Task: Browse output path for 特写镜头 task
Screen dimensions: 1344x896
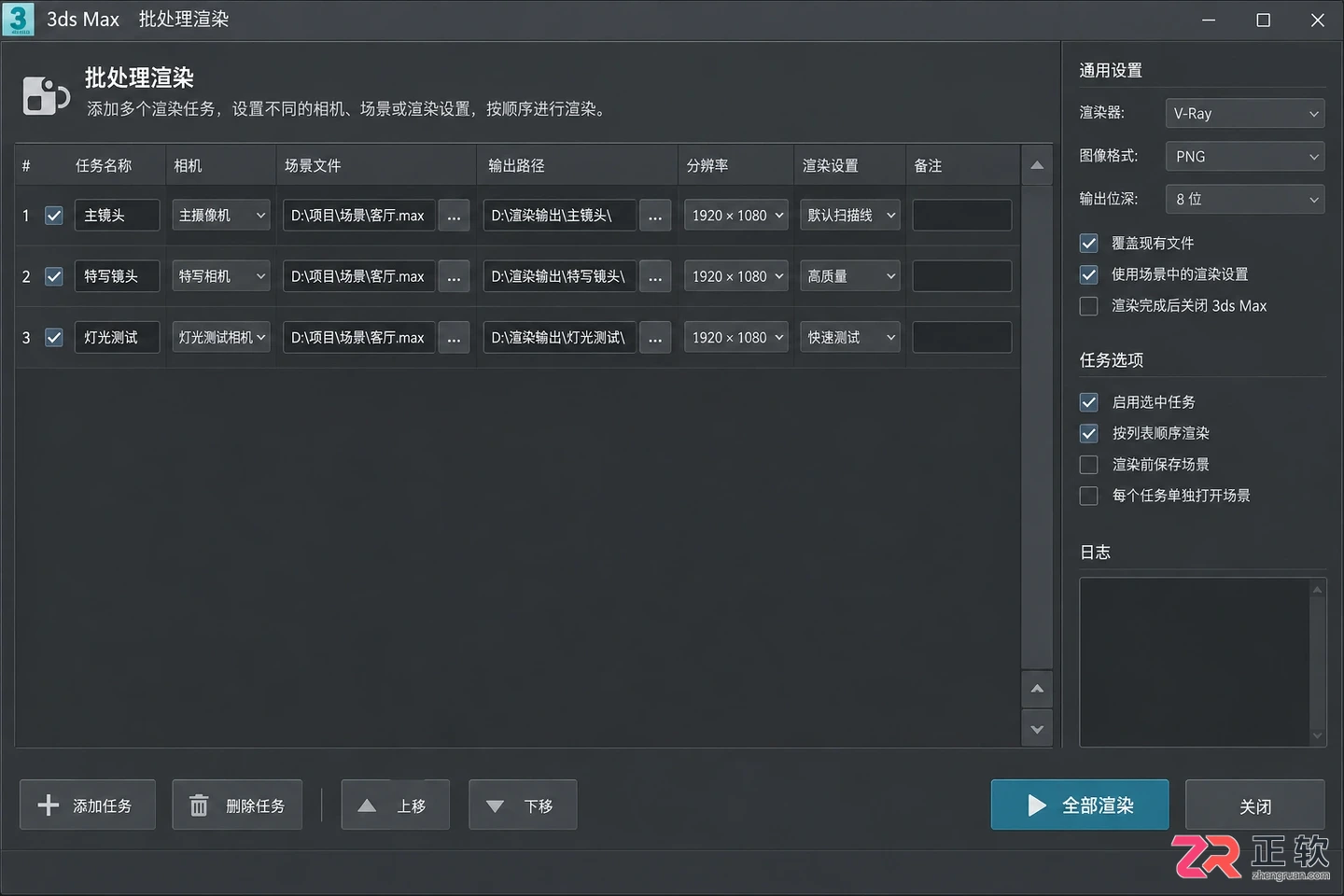Action: coord(655,276)
